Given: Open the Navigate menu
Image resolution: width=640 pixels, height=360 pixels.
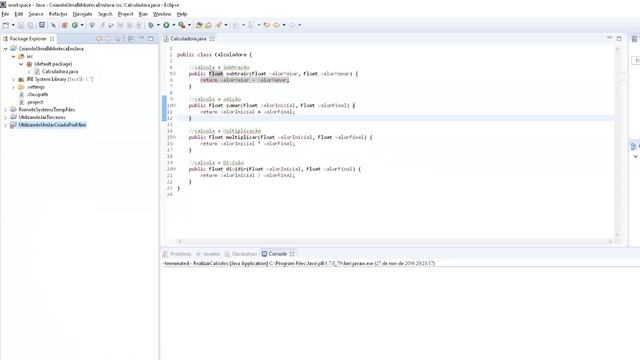Looking at the screenshot, I should (82, 14).
